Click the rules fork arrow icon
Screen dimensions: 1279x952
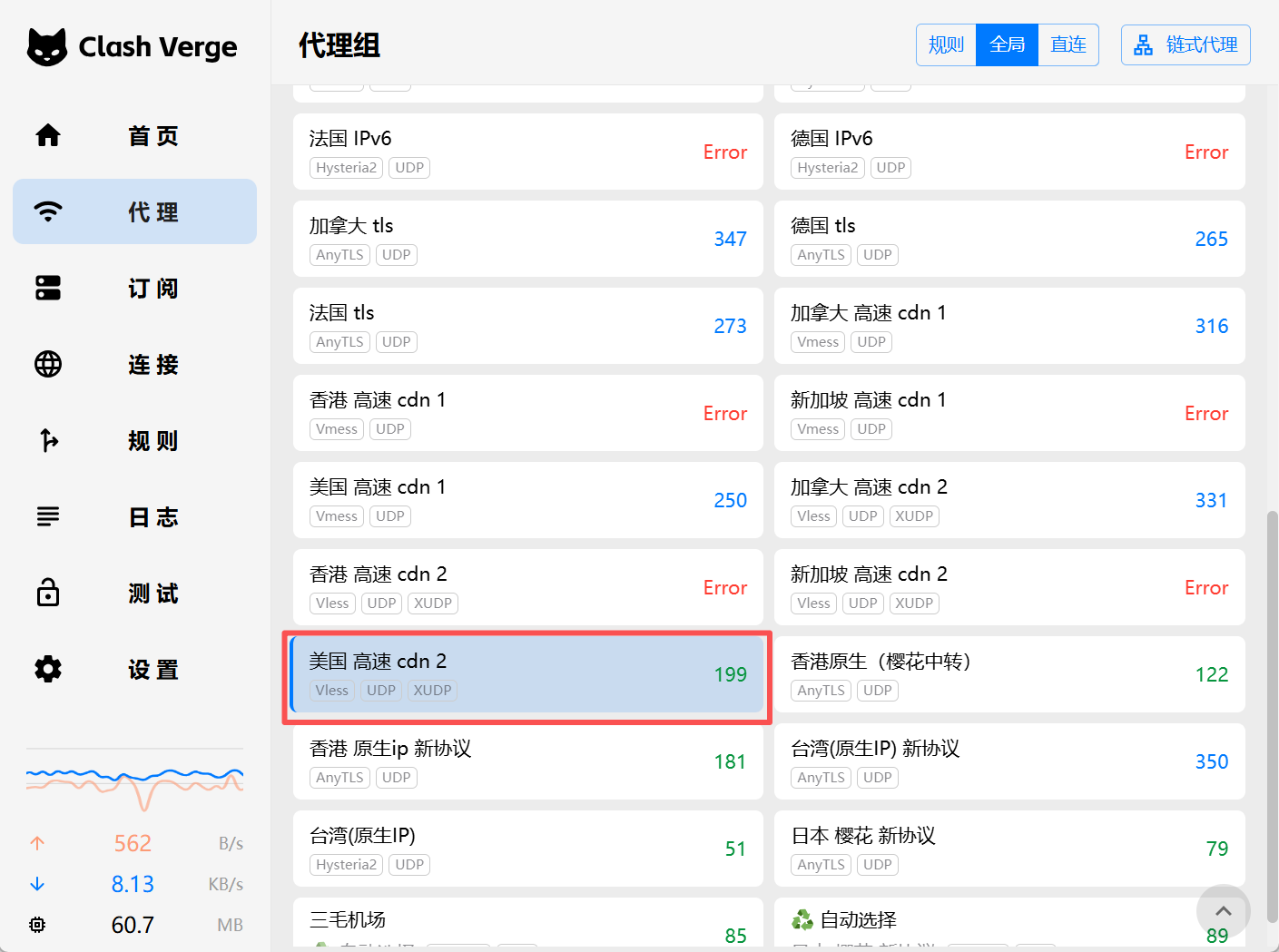point(48,440)
